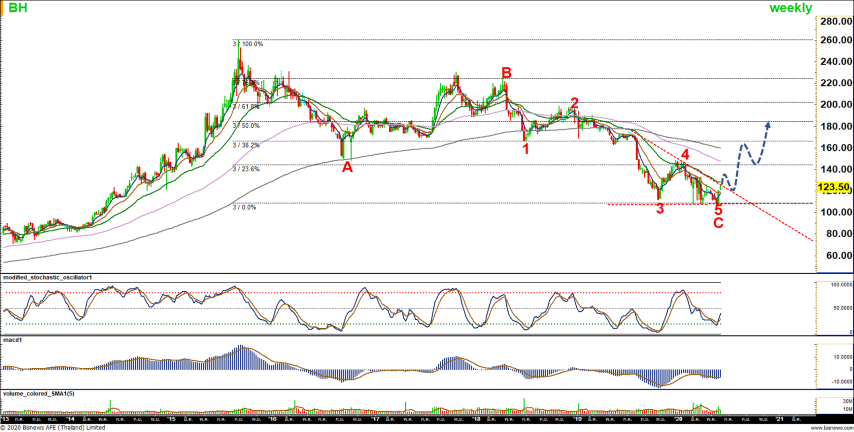Image resolution: width=854 pixels, height=432 pixels.
Task: Click the red wave 2 marker
Action: 574,103
